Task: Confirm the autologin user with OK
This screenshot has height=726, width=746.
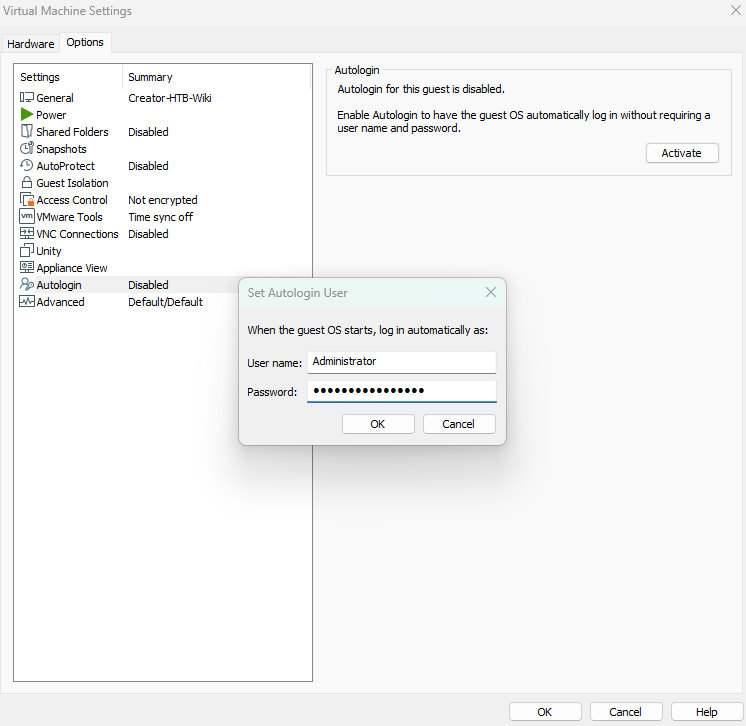Action: click(378, 424)
